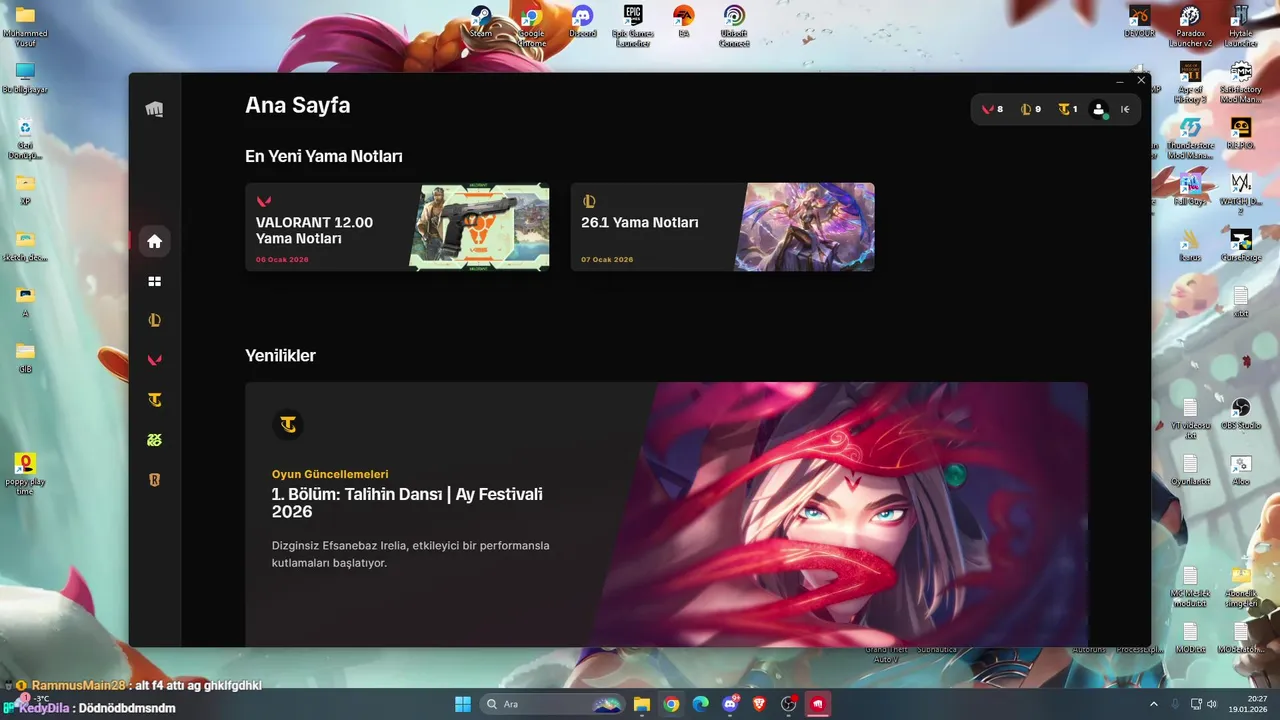1280x720 pixels.
Task: Collapse the side panel with the arrow icon
Action: 1125,110
